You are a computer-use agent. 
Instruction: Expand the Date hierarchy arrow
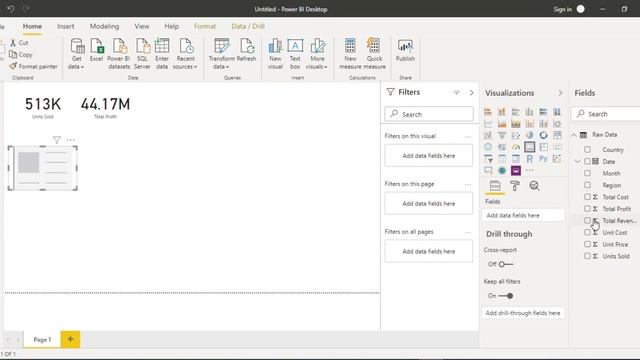point(578,162)
